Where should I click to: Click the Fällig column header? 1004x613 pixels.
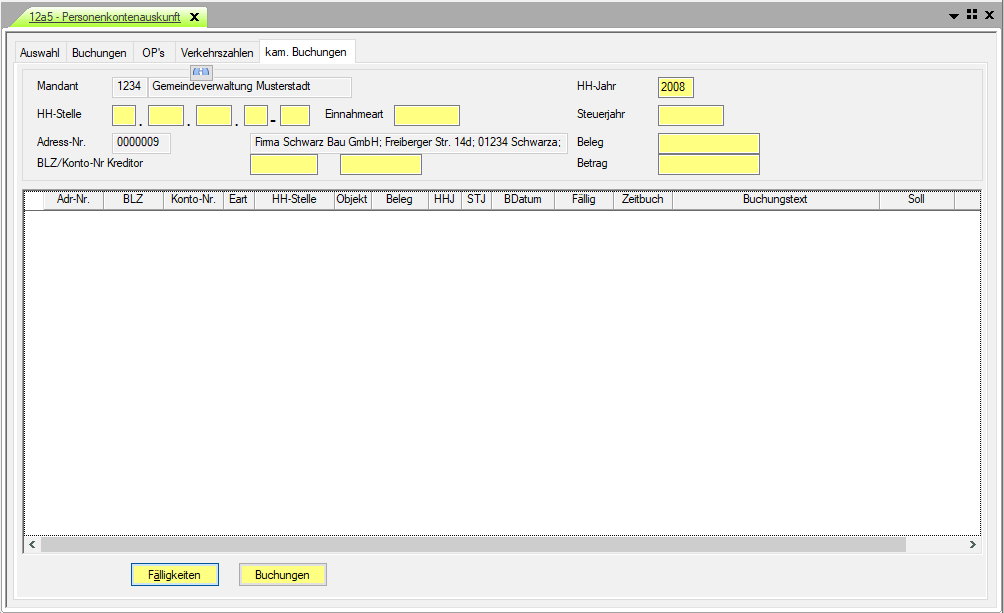click(x=584, y=200)
